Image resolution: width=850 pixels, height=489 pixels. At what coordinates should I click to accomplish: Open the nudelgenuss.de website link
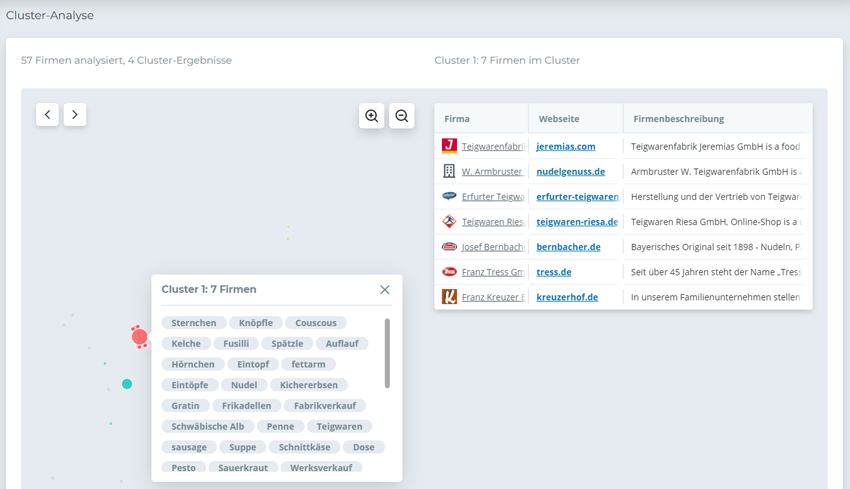(571, 171)
